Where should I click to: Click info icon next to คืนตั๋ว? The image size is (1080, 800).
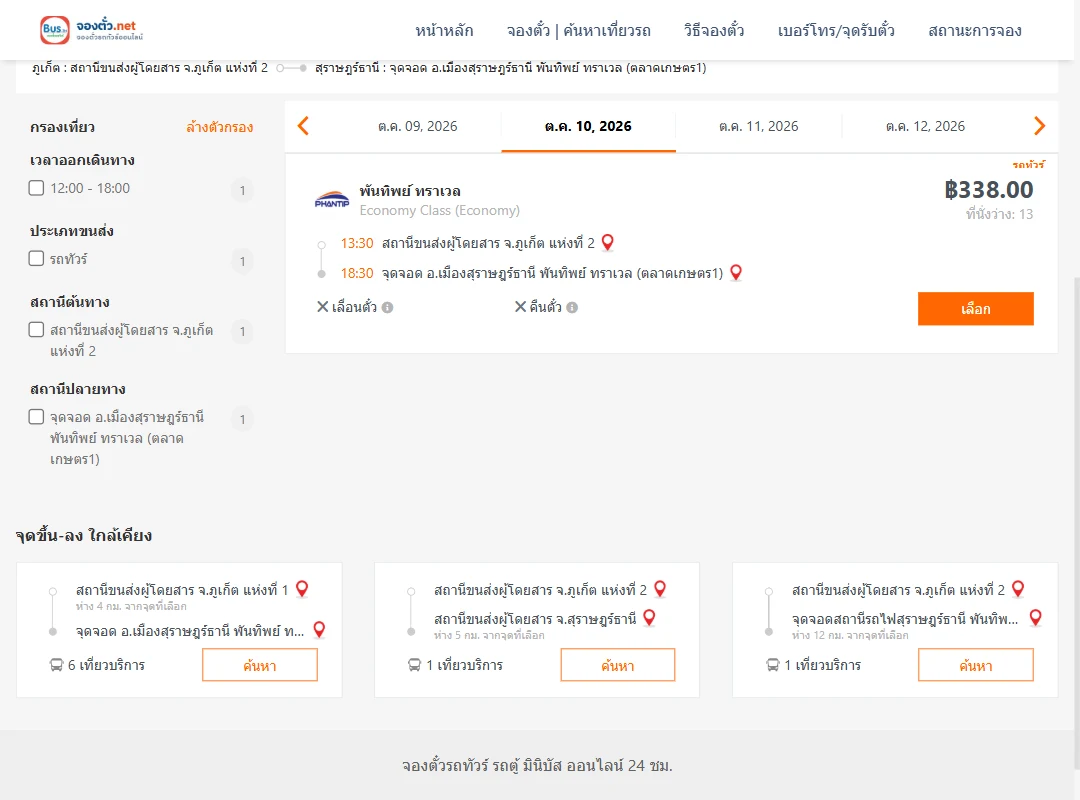572,307
